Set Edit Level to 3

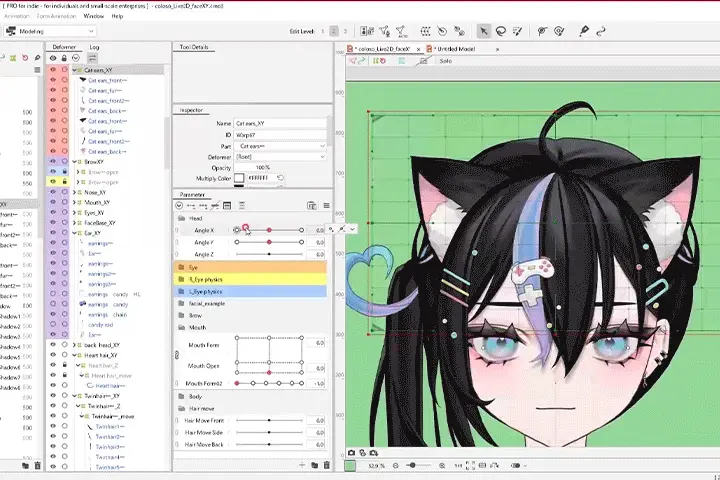(x=345, y=31)
